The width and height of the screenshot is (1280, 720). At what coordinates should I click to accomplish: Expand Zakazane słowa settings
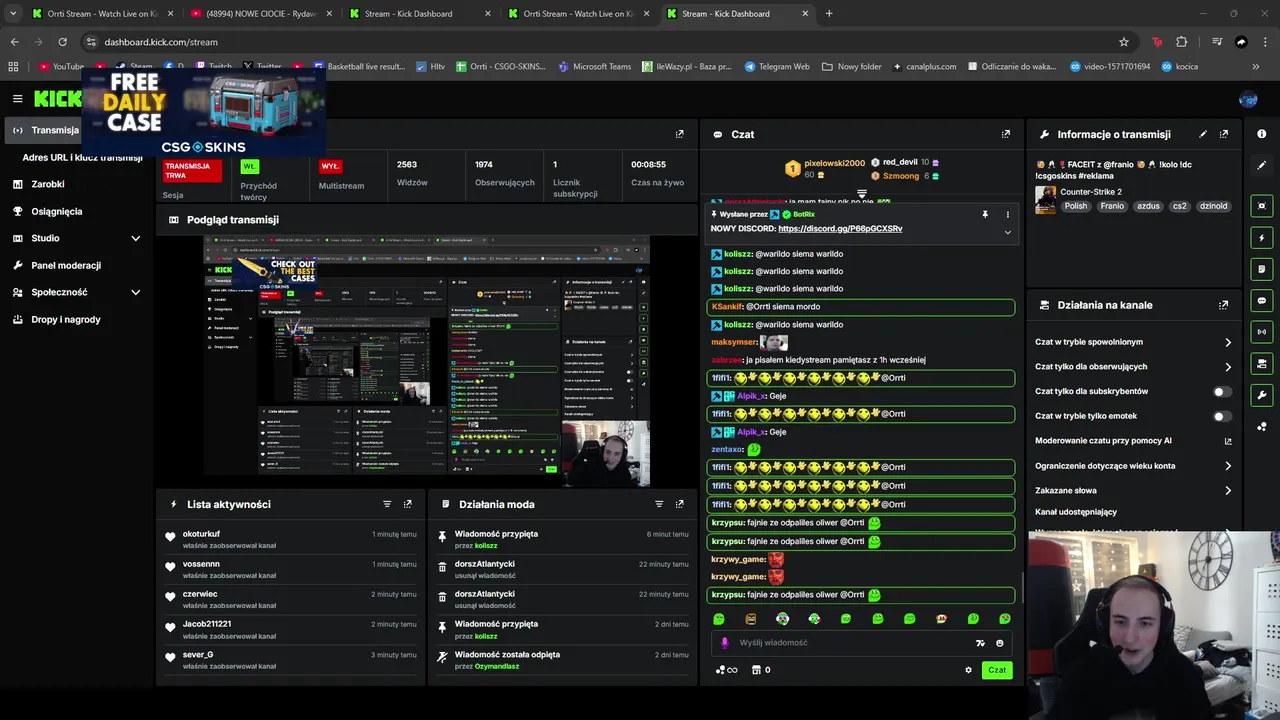pyautogui.click(x=1228, y=491)
